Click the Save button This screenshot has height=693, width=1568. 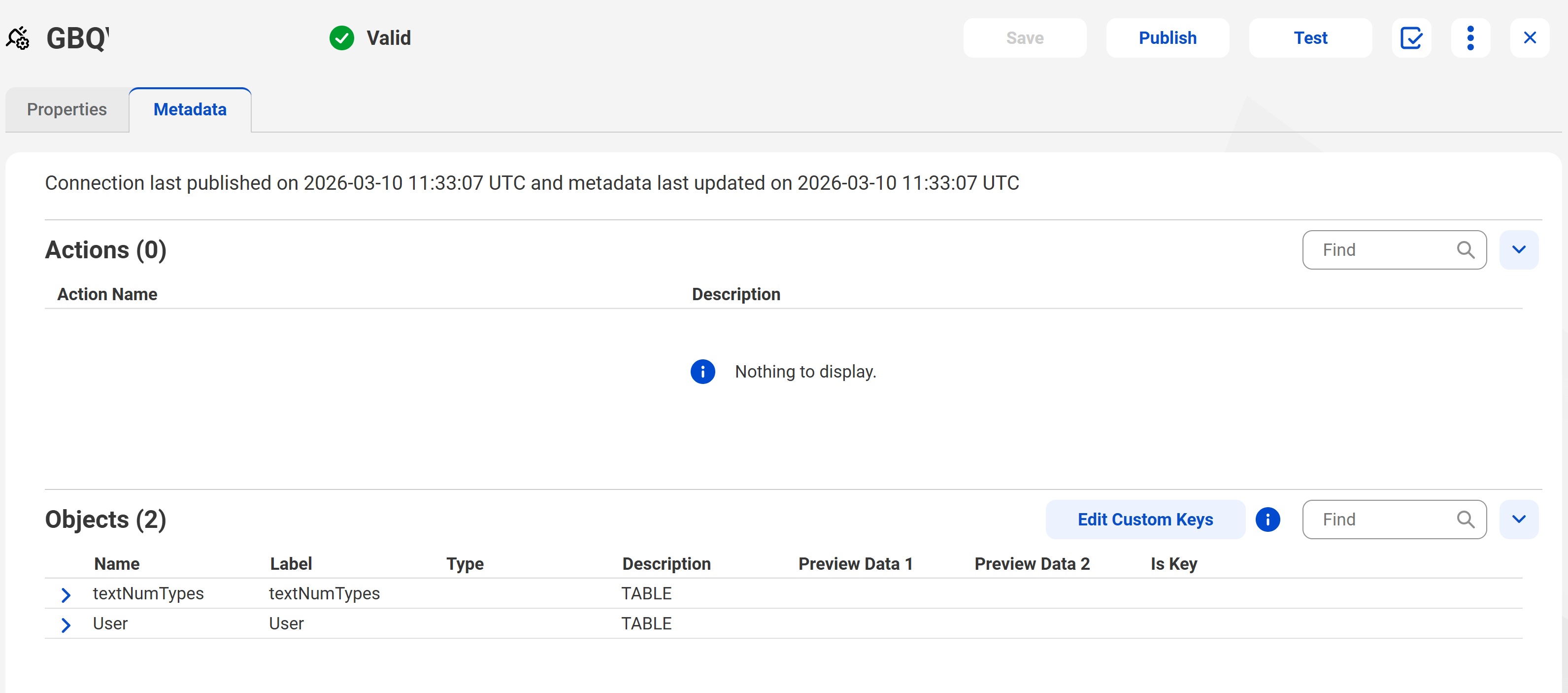pos(1025,38)
